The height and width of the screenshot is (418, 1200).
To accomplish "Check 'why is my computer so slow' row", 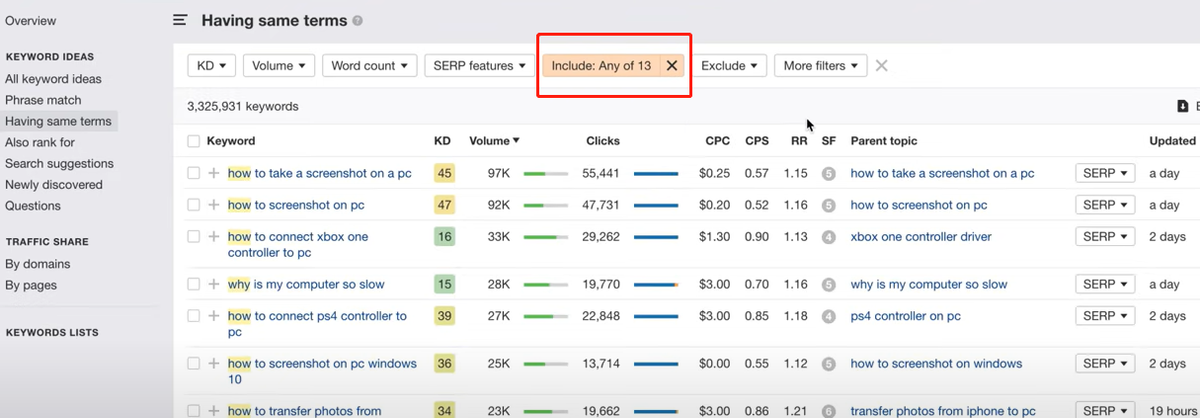I will click(x=194, y=284).
